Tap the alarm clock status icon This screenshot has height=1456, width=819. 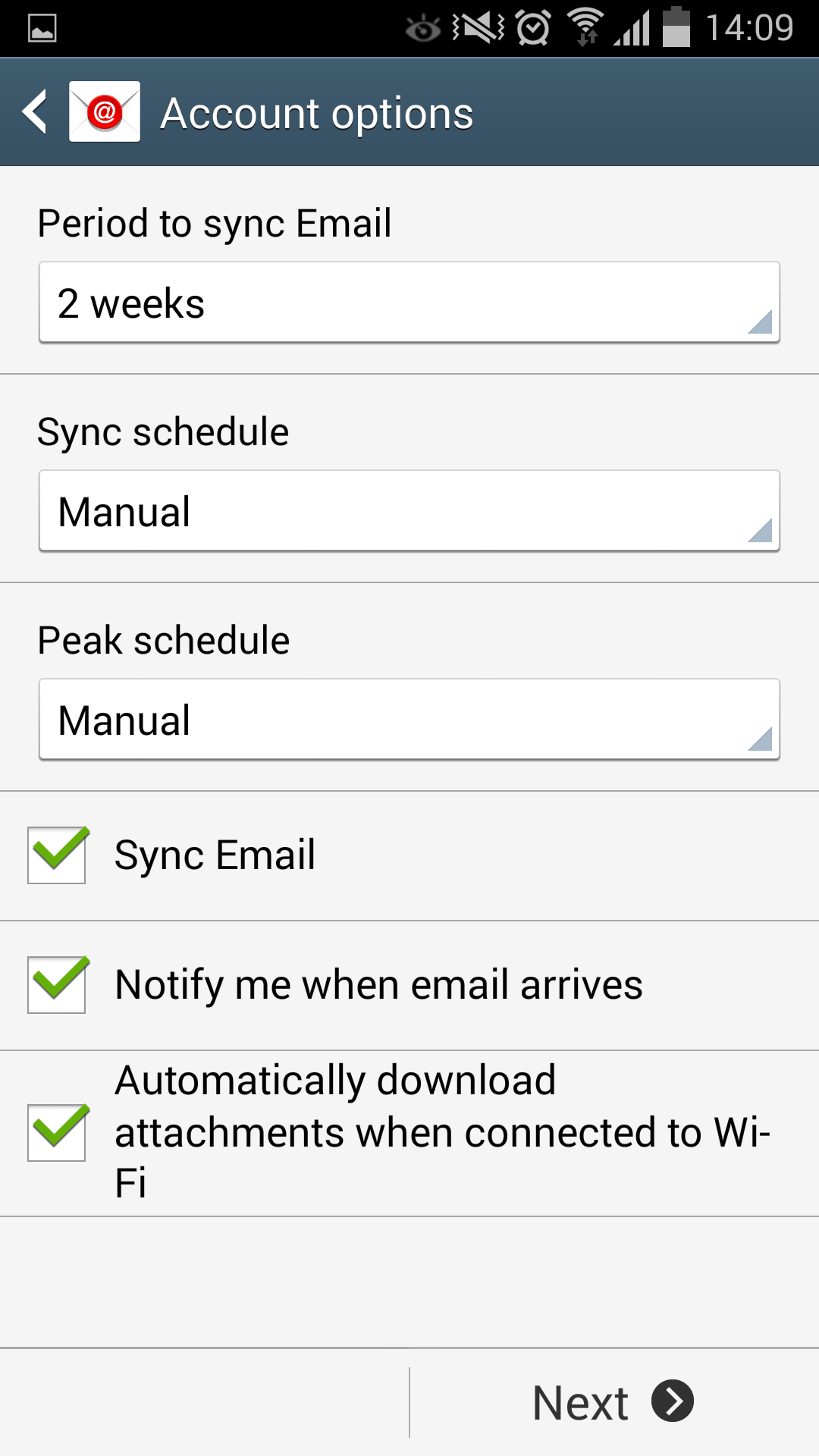click(x=534, y=28)
